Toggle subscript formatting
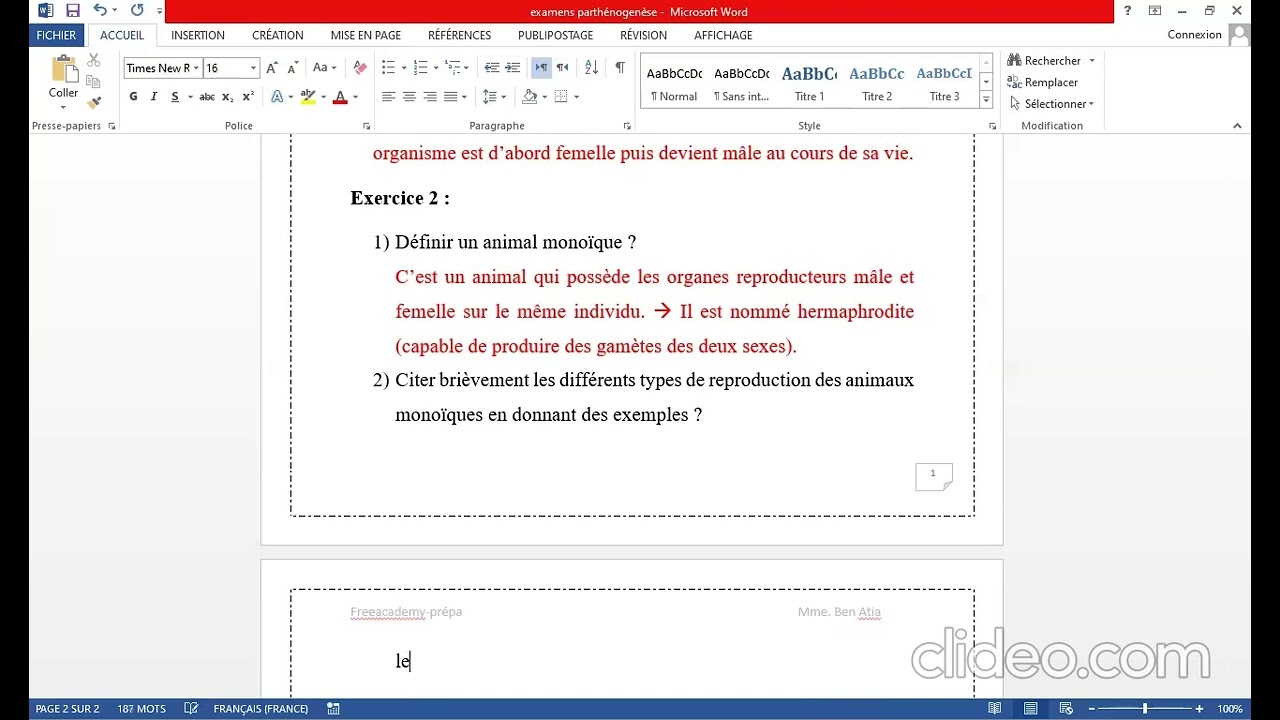Image resolution: width=1280 pixels, height=720 pixels. click(x=228, y=97)
